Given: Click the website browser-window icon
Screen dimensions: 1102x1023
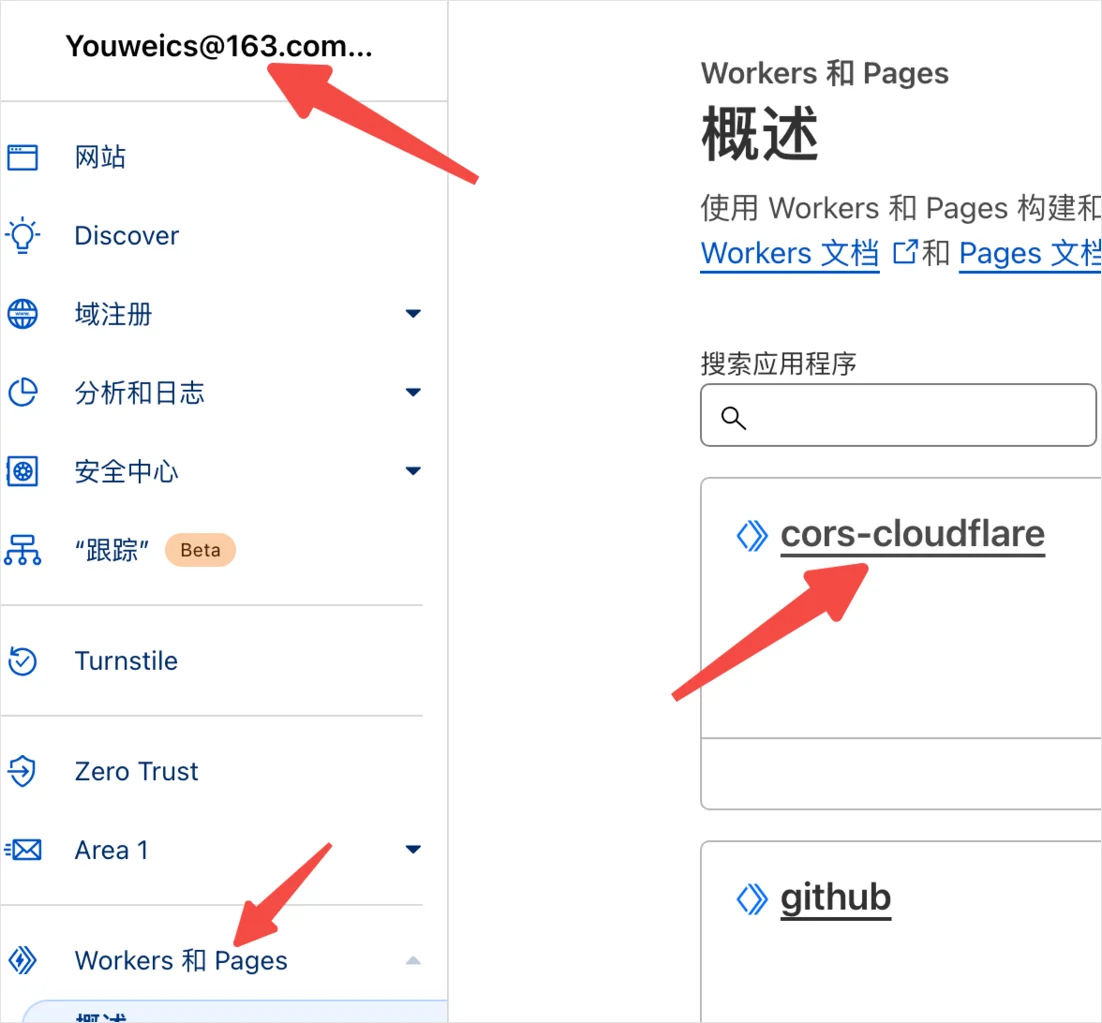Looking at the screenshot, I should (x=22, y=157).
